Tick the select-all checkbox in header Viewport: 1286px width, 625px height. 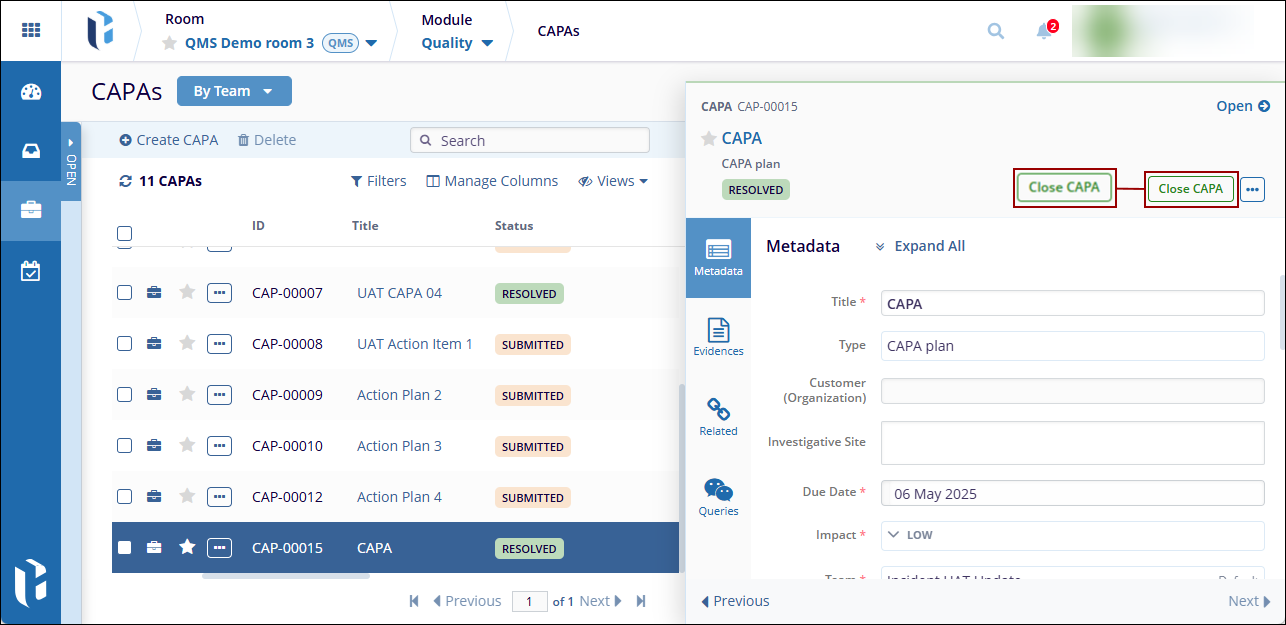pyautogui.click(x=125, y=234)
